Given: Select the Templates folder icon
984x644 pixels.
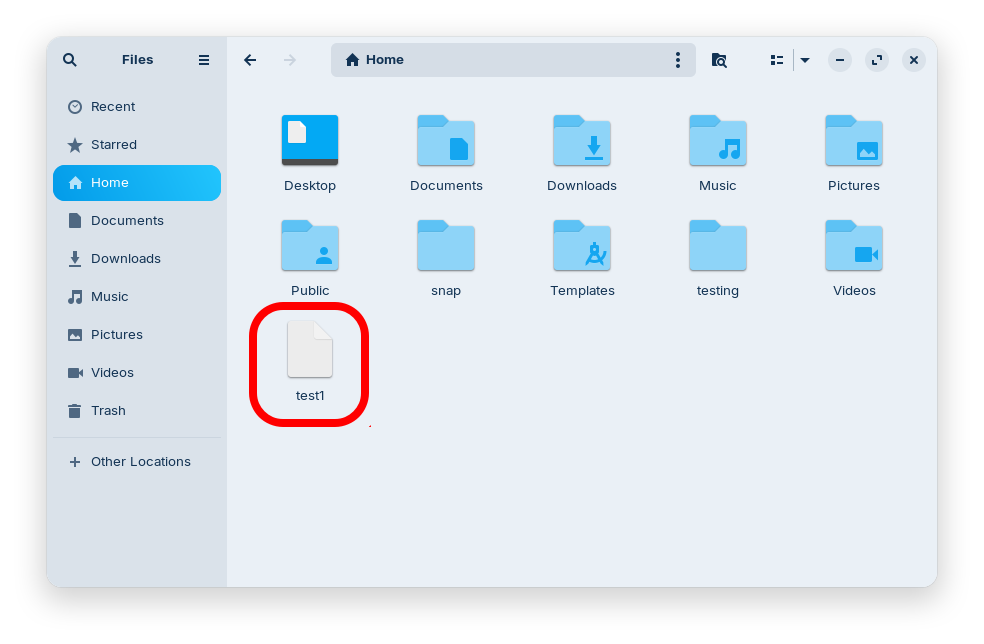Looking at the screenshot, I should tap(582, 245).
